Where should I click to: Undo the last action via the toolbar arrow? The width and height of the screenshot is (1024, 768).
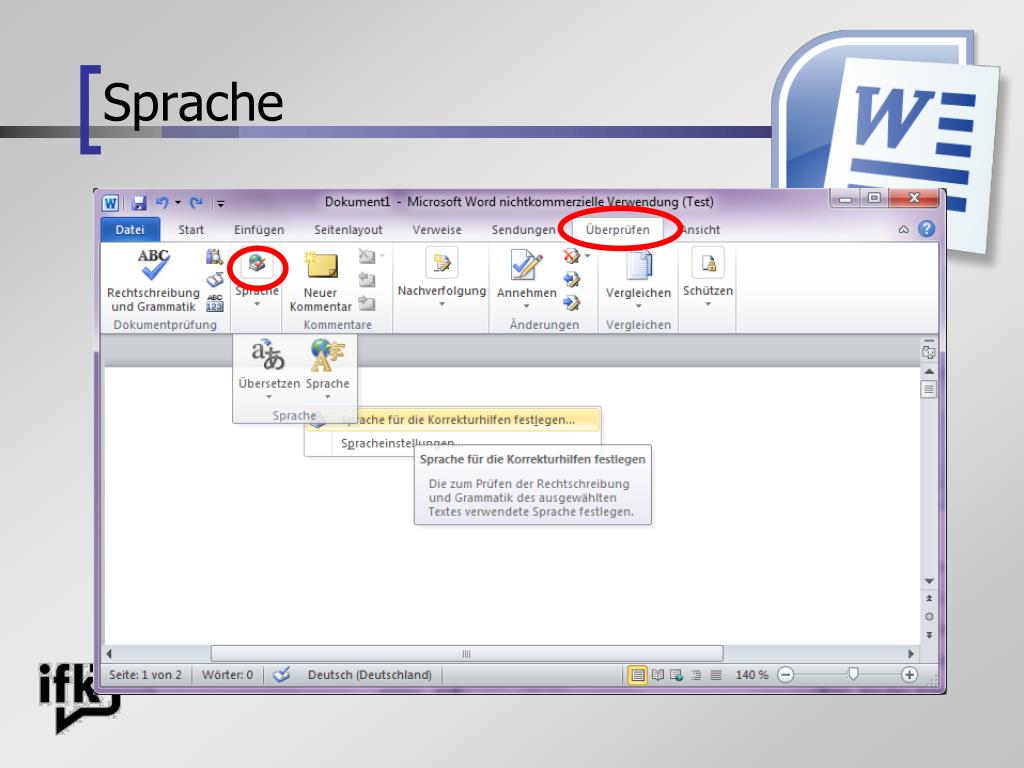click(x=162, y=202)
